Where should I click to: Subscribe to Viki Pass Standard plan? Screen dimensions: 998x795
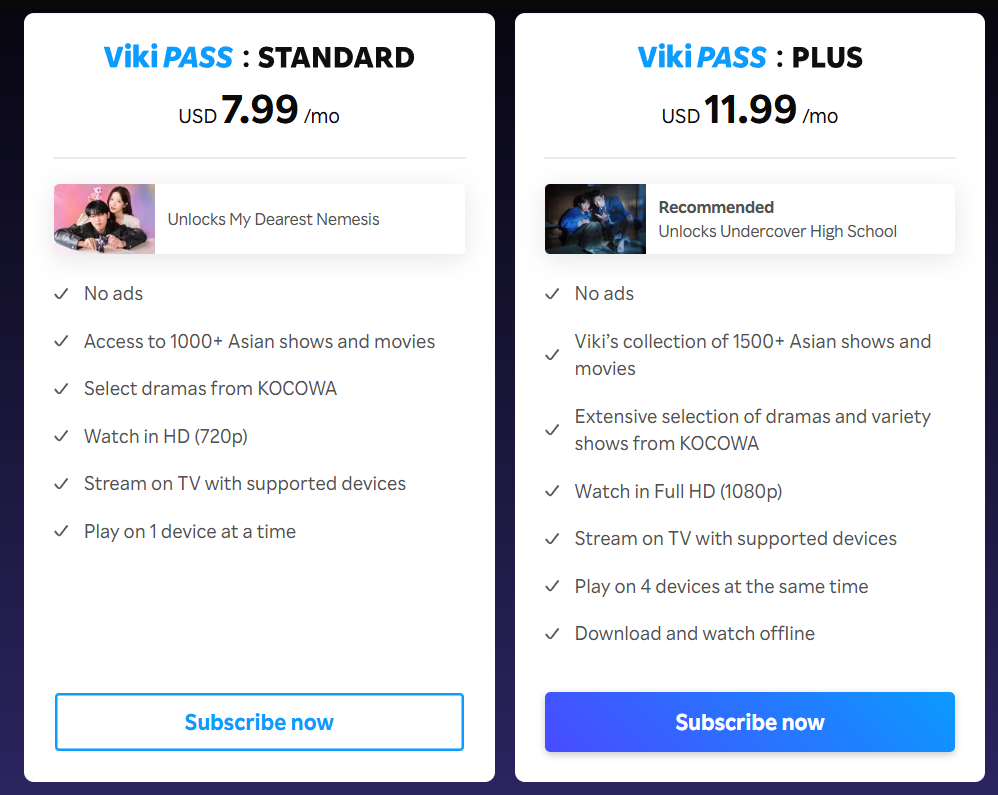click(x=259, y=722)
